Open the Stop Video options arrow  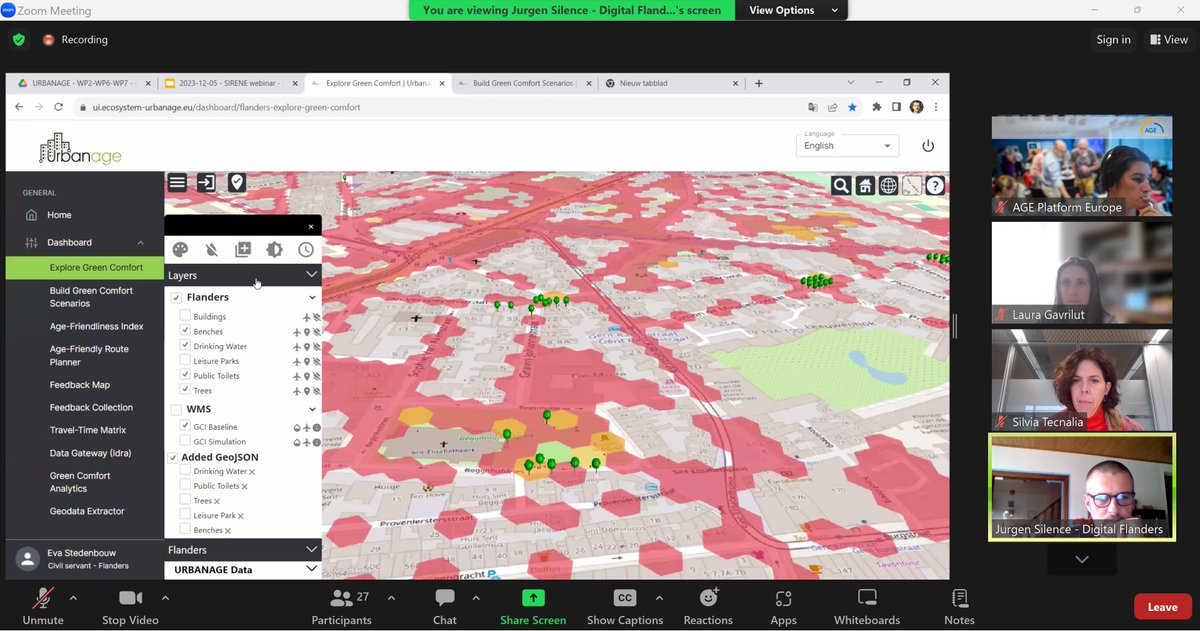click(x=165, y=598)
